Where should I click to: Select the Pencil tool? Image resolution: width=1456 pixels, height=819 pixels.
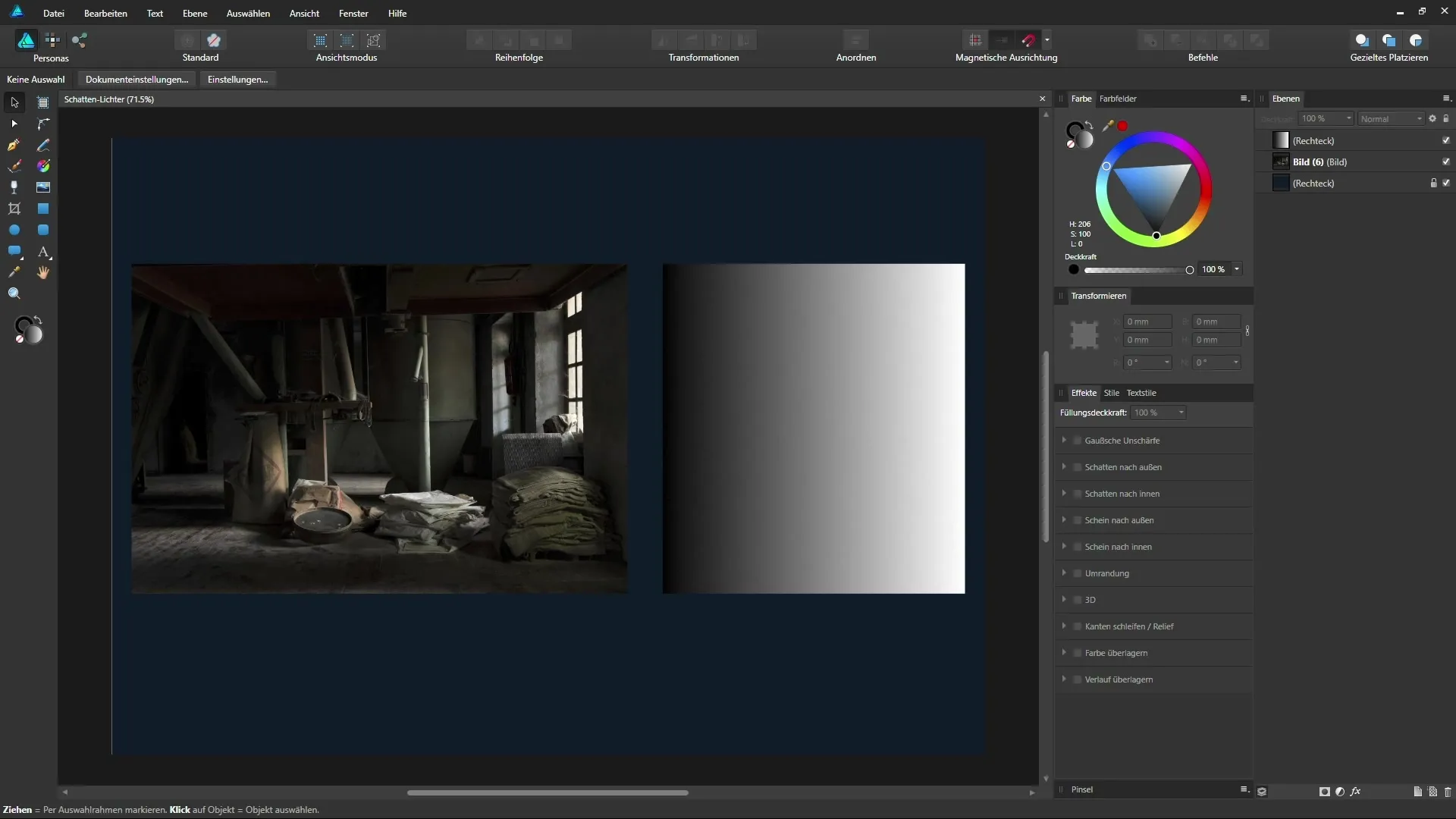pos(43,145)
